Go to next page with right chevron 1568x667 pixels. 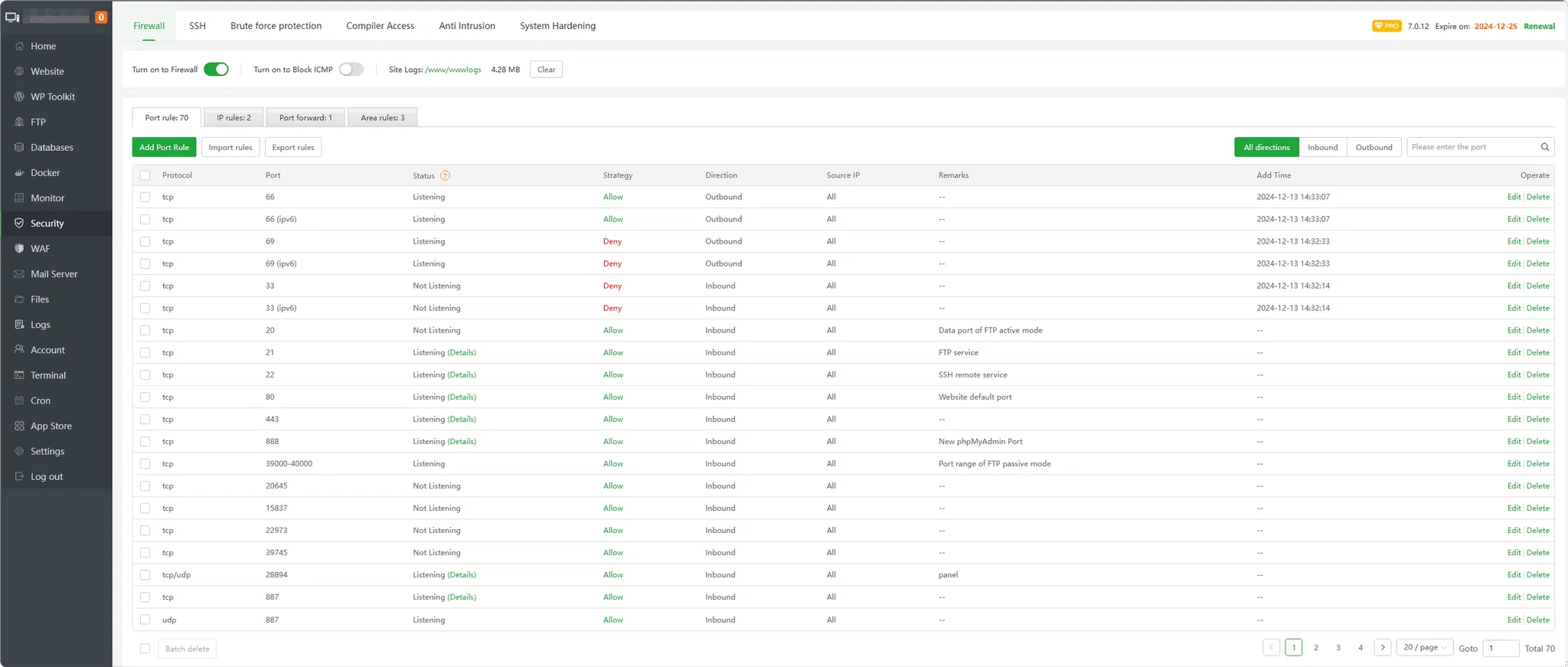[1382, 647]
